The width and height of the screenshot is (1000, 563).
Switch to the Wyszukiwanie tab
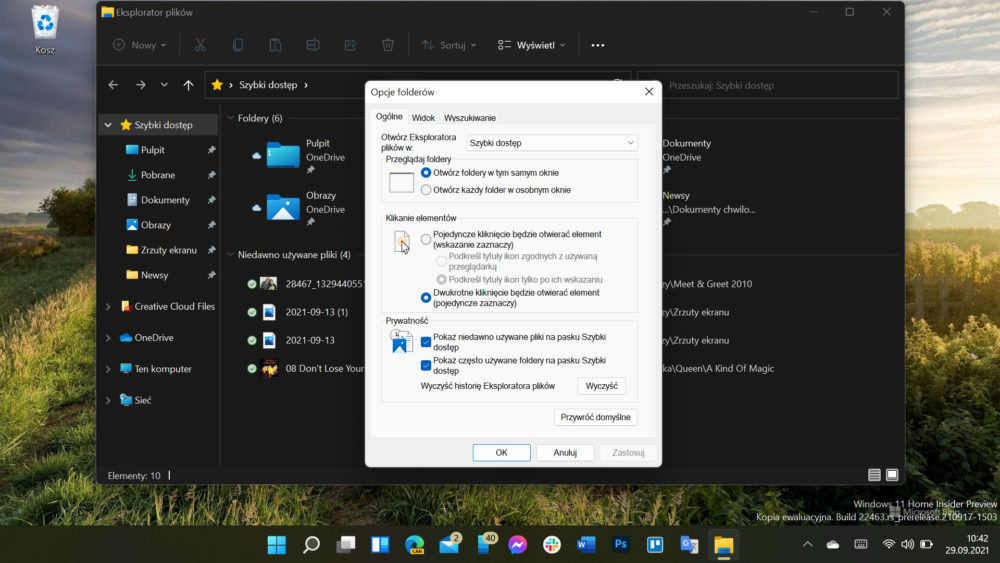pos(470,118)
